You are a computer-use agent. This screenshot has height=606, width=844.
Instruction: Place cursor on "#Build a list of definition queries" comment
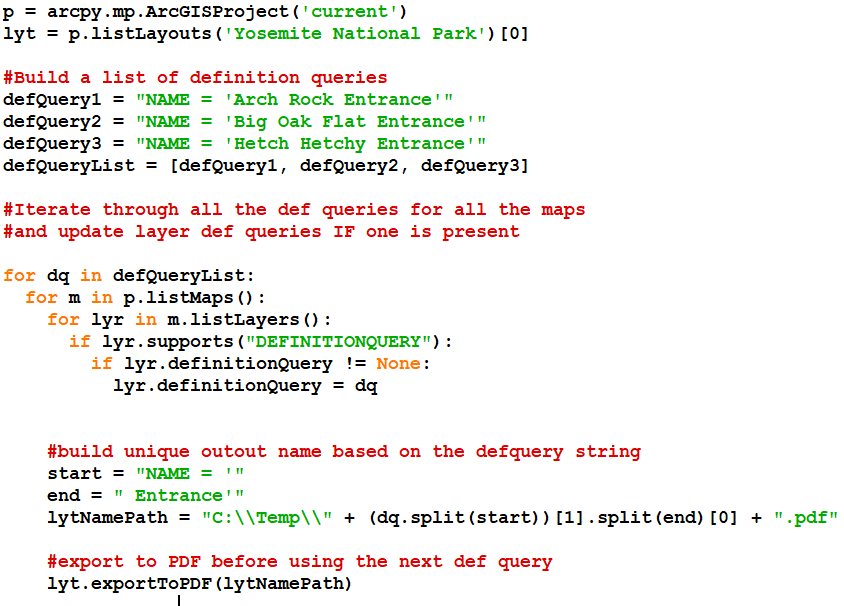click(195, 77)
